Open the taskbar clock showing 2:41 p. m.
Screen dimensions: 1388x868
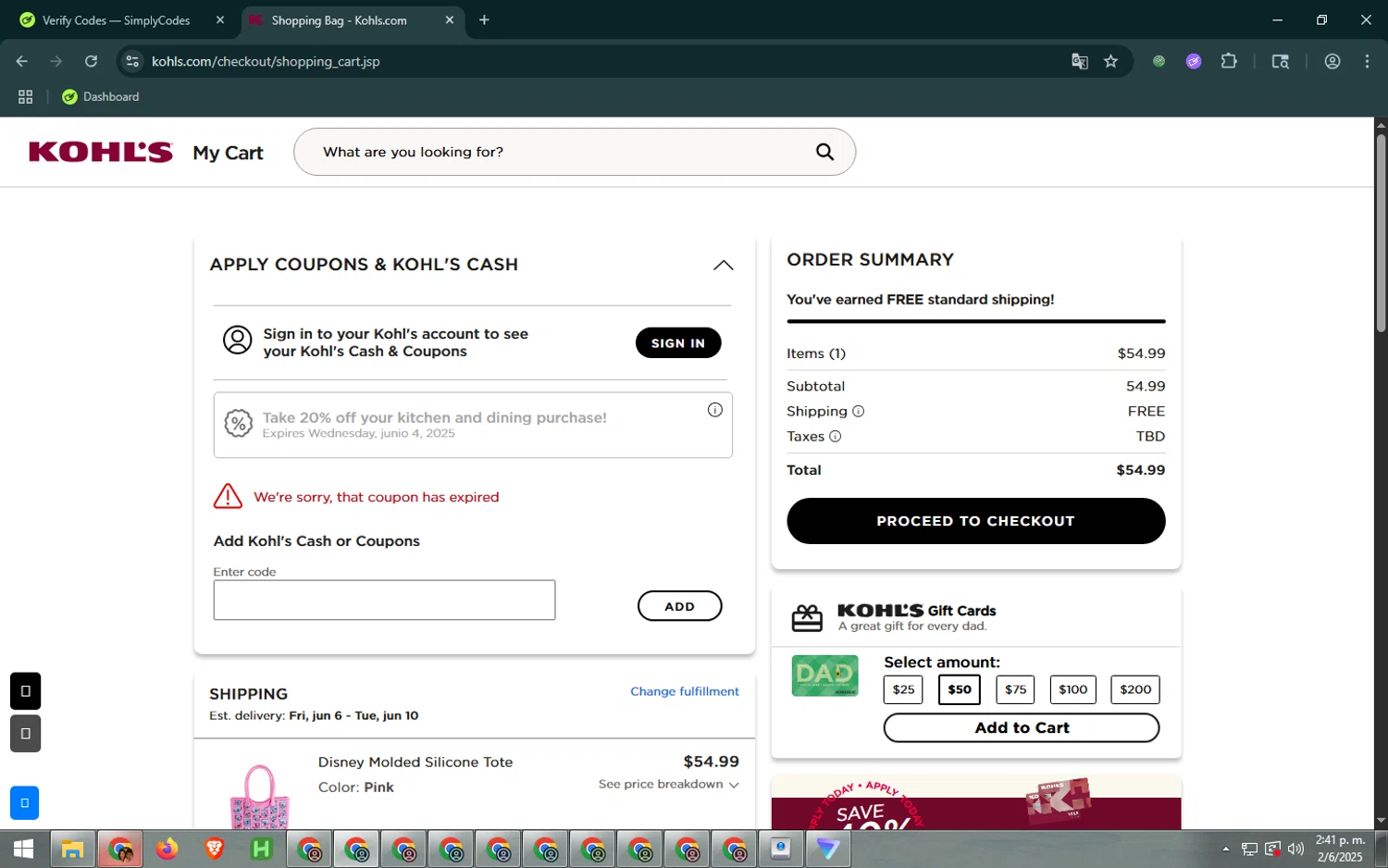coord(1340,849)
